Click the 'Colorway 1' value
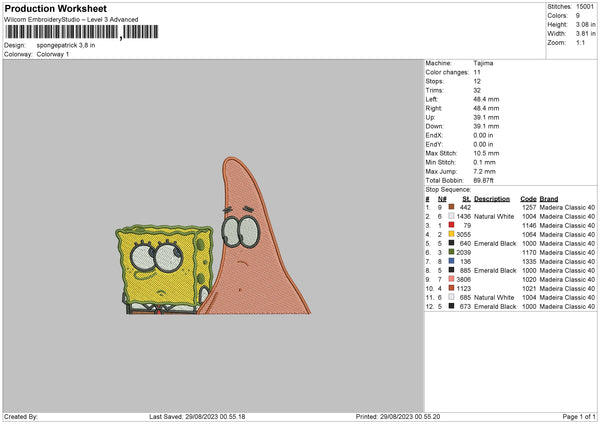 point(53,54)
